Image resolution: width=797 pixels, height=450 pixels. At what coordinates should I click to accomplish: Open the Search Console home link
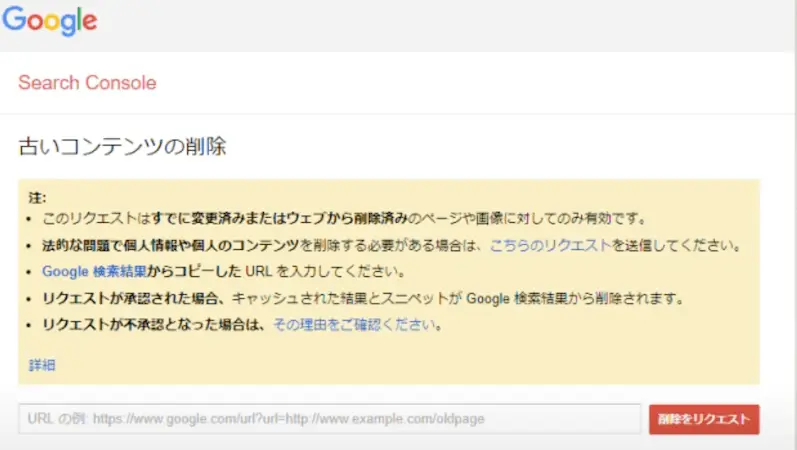(x=87, y=83)
